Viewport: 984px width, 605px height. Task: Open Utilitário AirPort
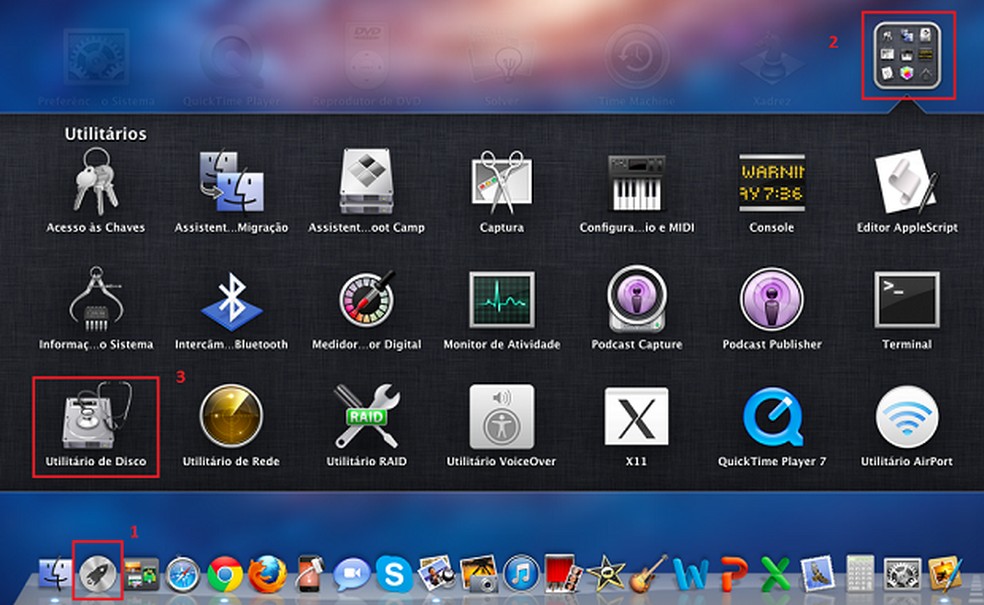pyautogui.click(x=907, y=420)
